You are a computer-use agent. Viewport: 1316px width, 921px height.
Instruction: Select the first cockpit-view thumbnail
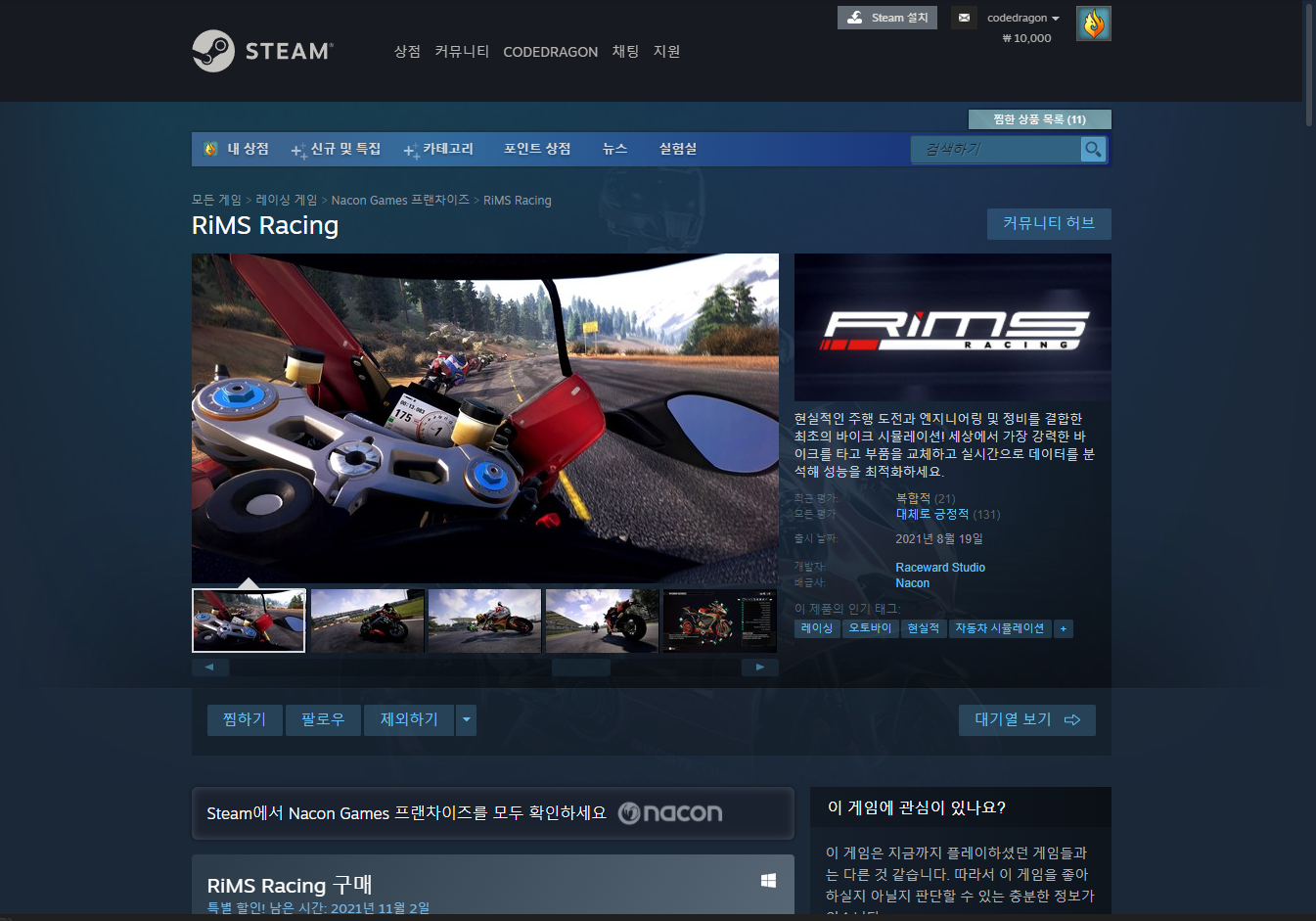tap(249, 621)
